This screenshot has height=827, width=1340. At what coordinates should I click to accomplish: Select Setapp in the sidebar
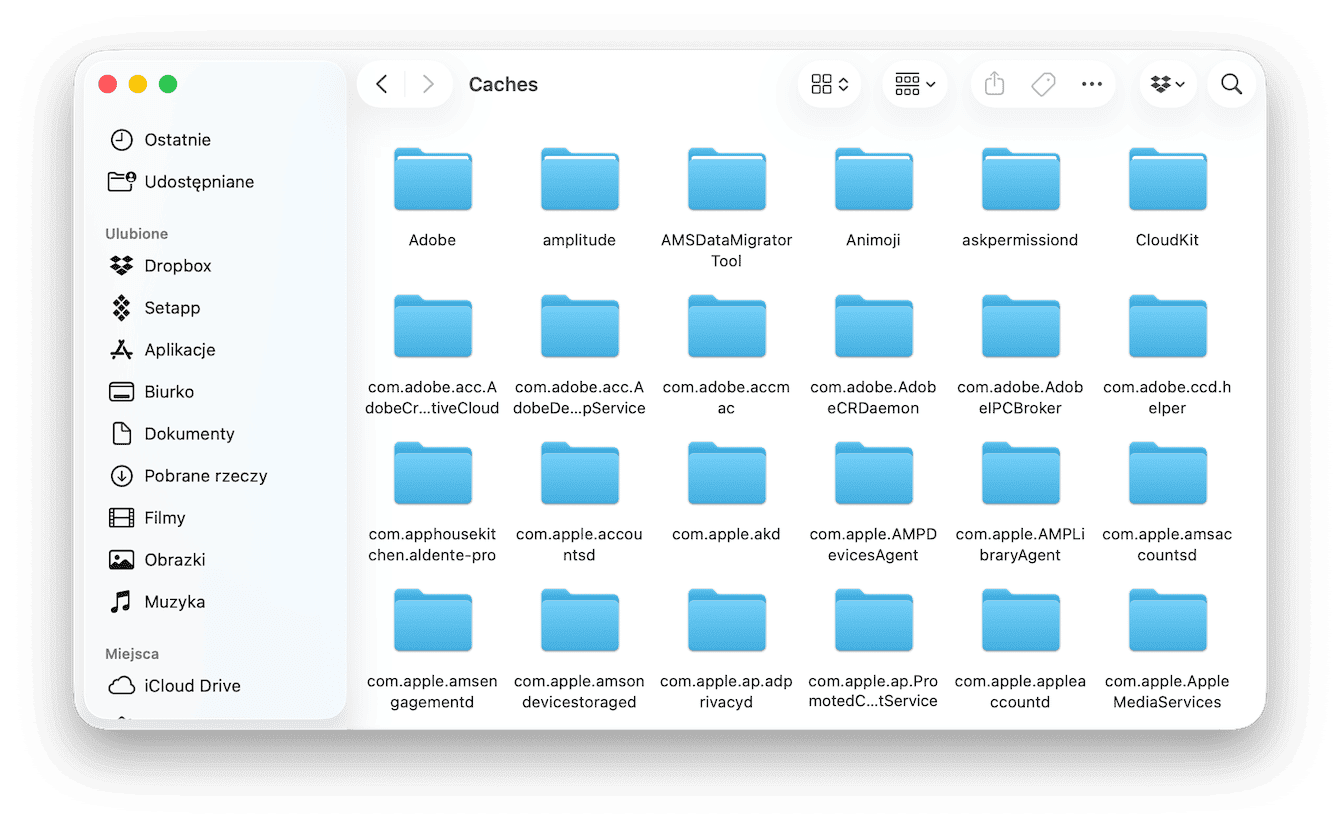(x=155, y=308)
